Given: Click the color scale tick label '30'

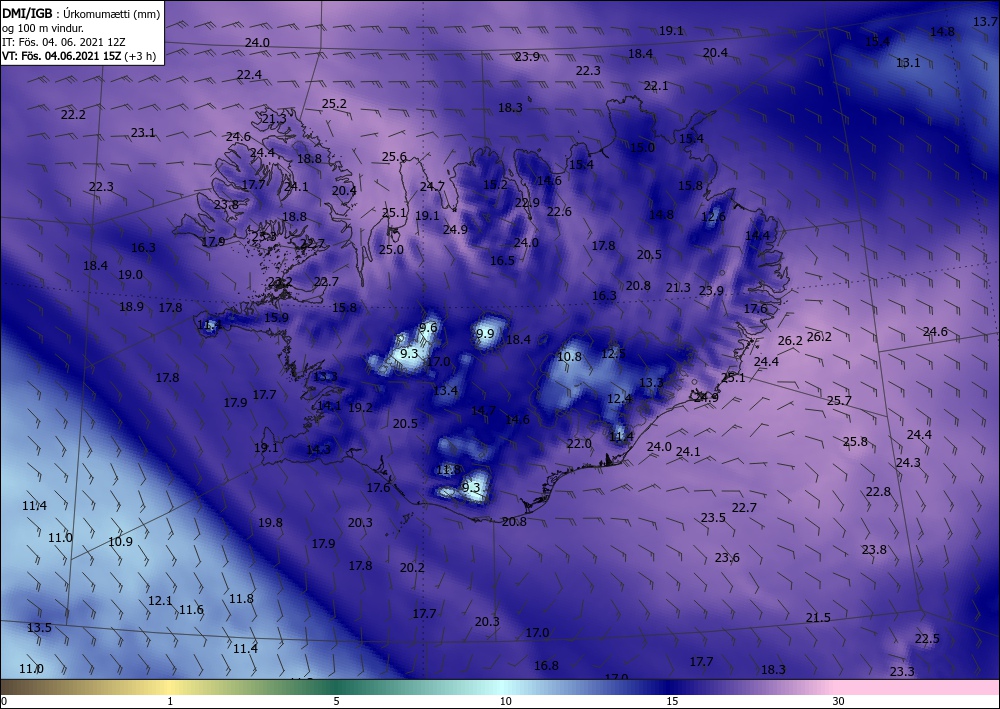Looking at the screenshot, I should pyautogui.click(x=838, y=701).
